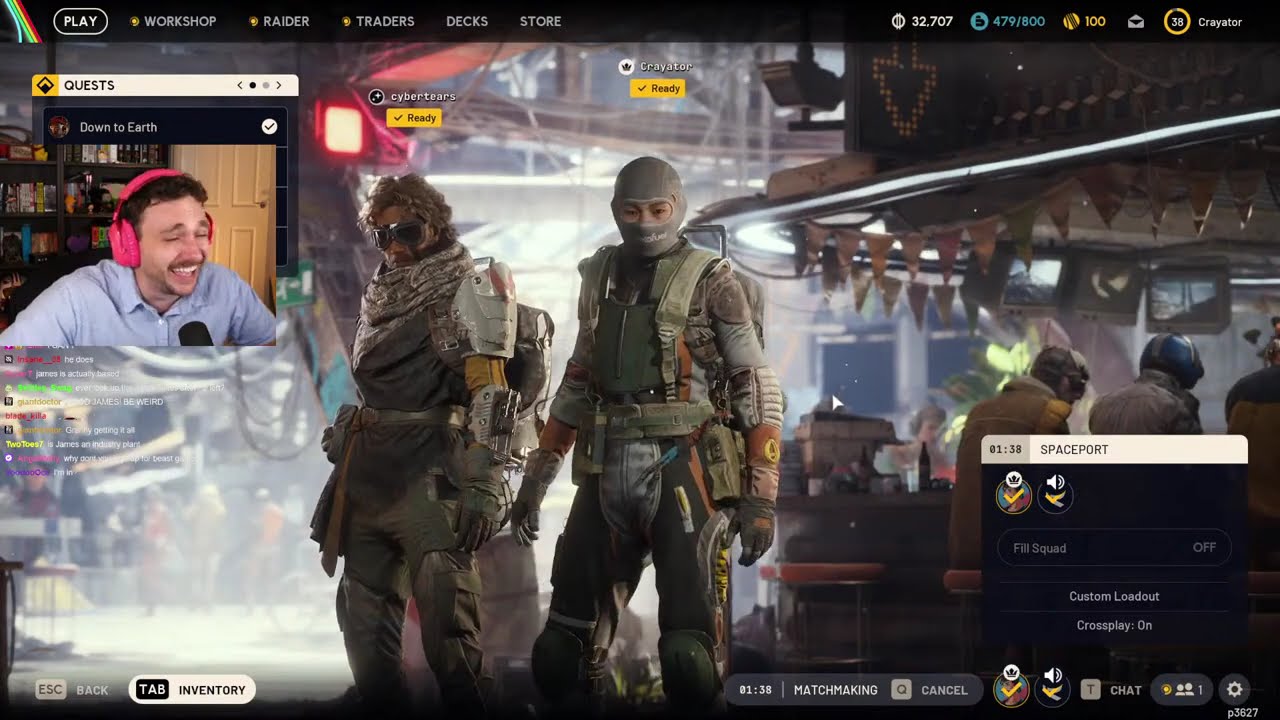Screen dimensions: 1280x720
Task: Open settings gear in bottom bar
Action: pyautogui.click(x=1235, y=689)
